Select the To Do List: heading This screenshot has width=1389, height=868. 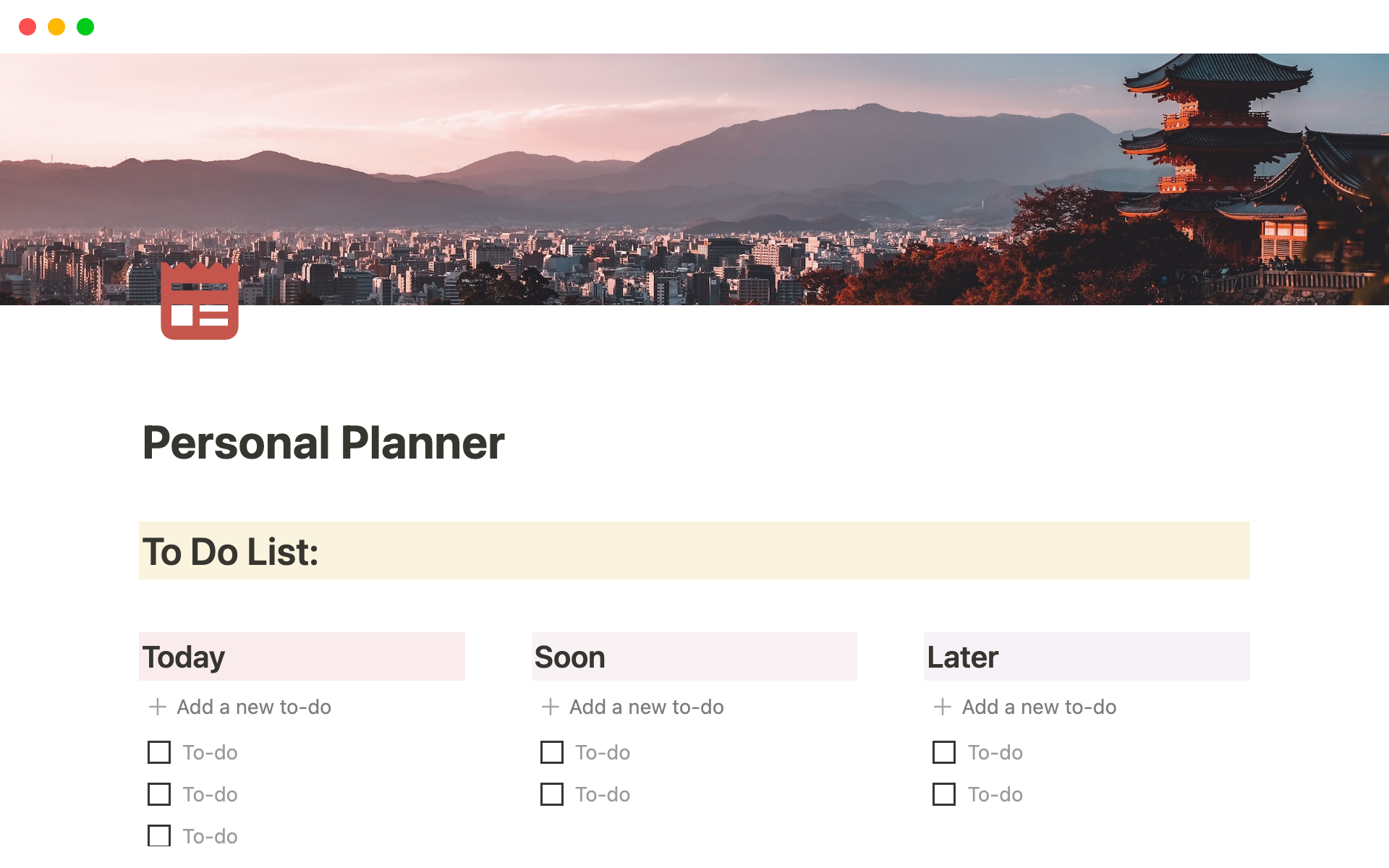pos(231,552)
